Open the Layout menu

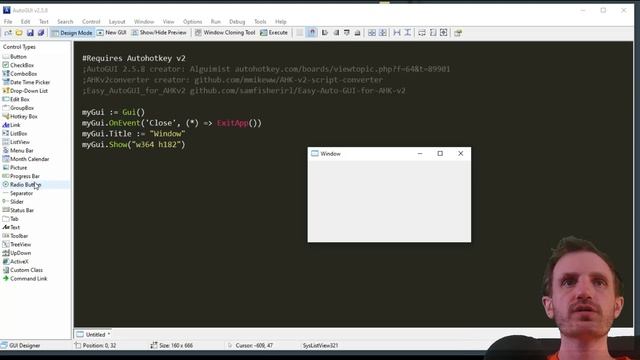tap(117, 22)
